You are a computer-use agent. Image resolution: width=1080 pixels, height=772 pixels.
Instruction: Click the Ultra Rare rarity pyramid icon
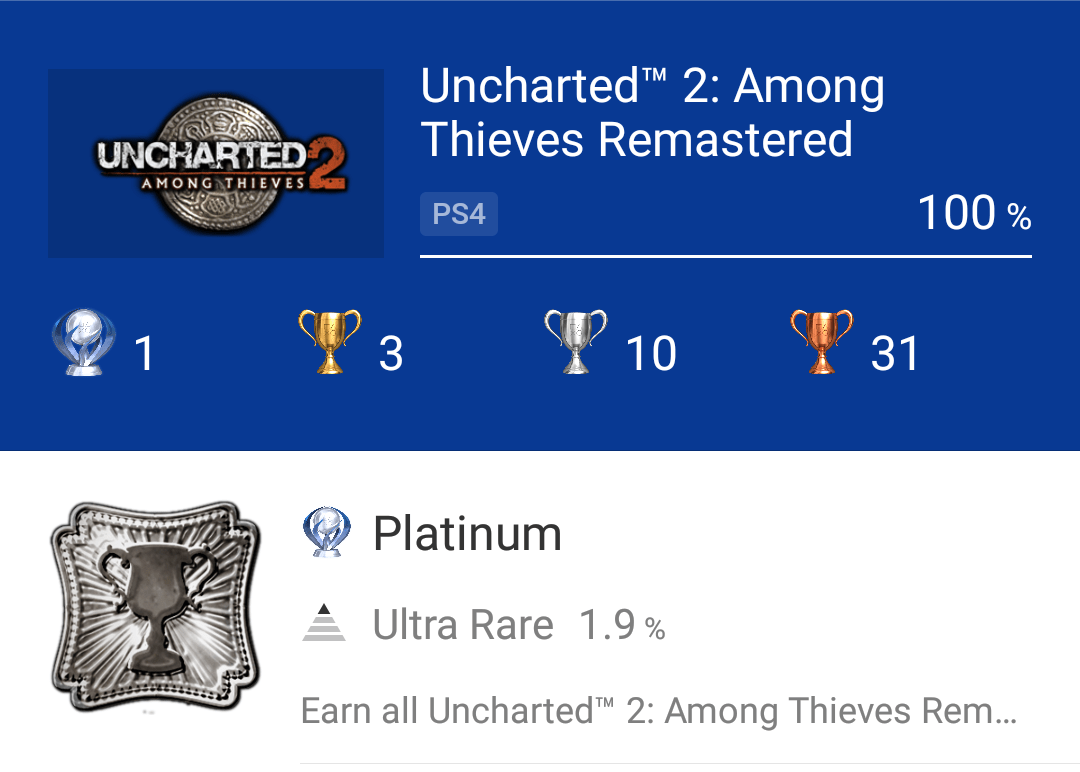(x=324, y=623)
